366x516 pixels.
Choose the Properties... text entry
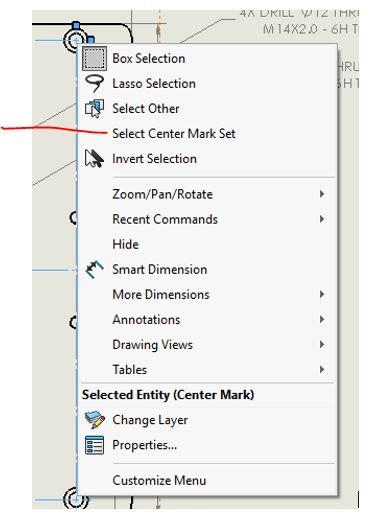[145, 445]
